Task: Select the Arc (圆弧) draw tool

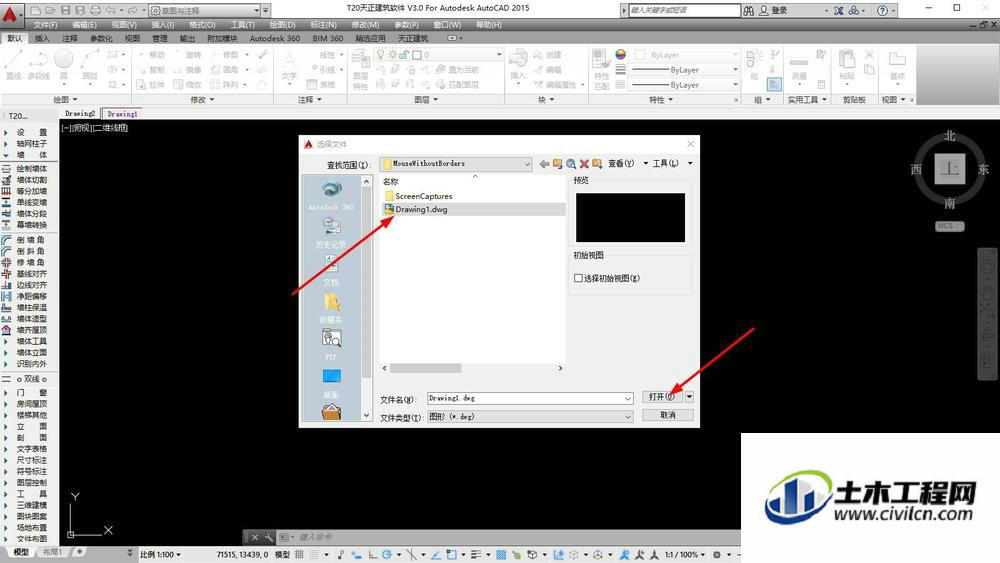Action: coord(90,65)
